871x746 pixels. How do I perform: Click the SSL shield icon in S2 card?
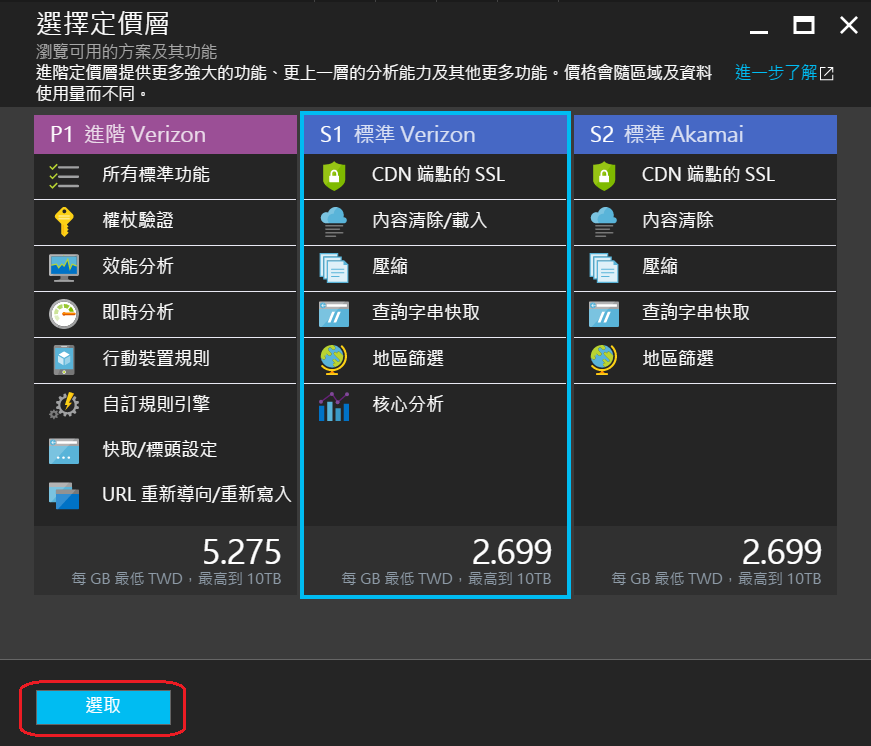pyautogui.click(x=604, y=176)
